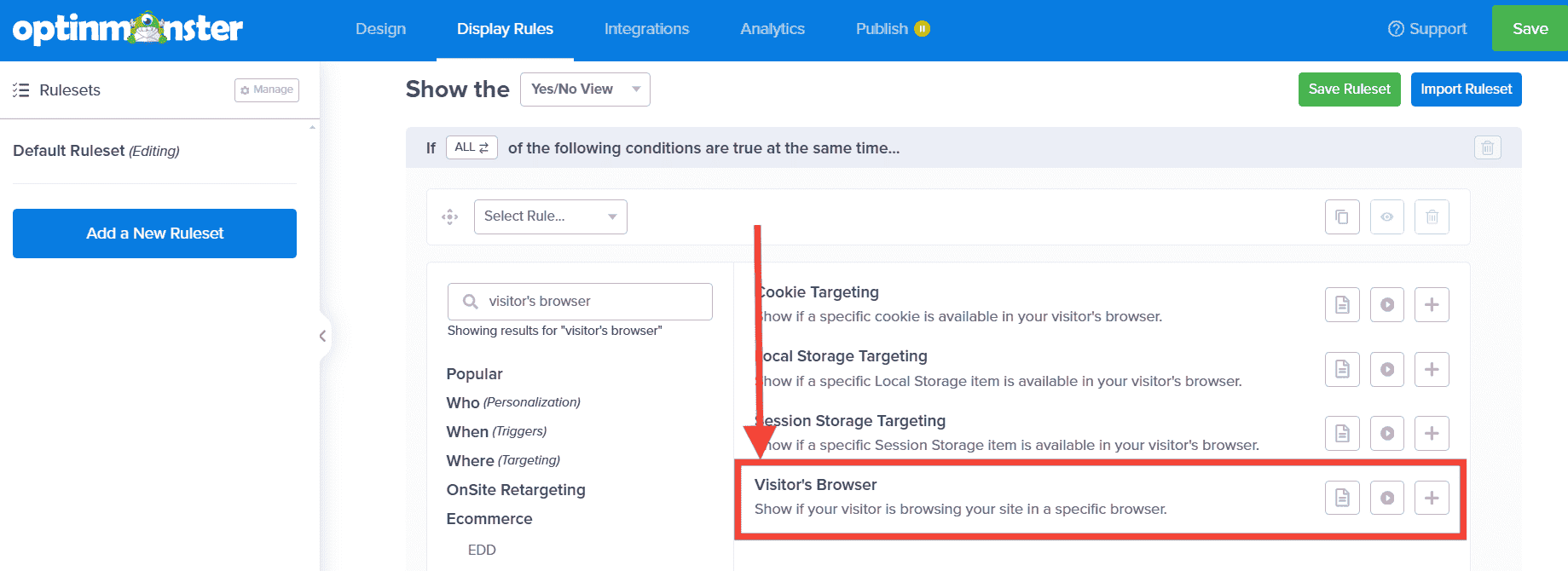
Task: Play video tutorial for Cookie Targeting
Action: tap(1386, 305)
